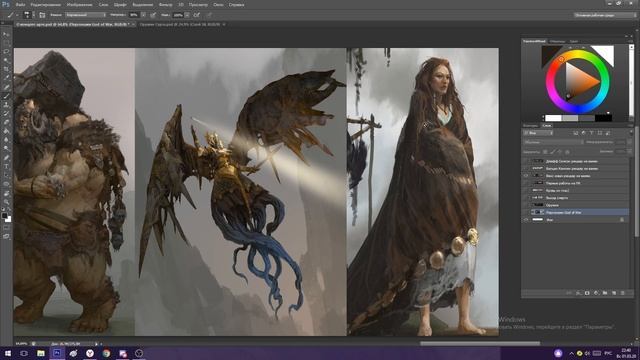Switch to the Контуры panel tab
640x360 pixels.
[x=531, y=126]
